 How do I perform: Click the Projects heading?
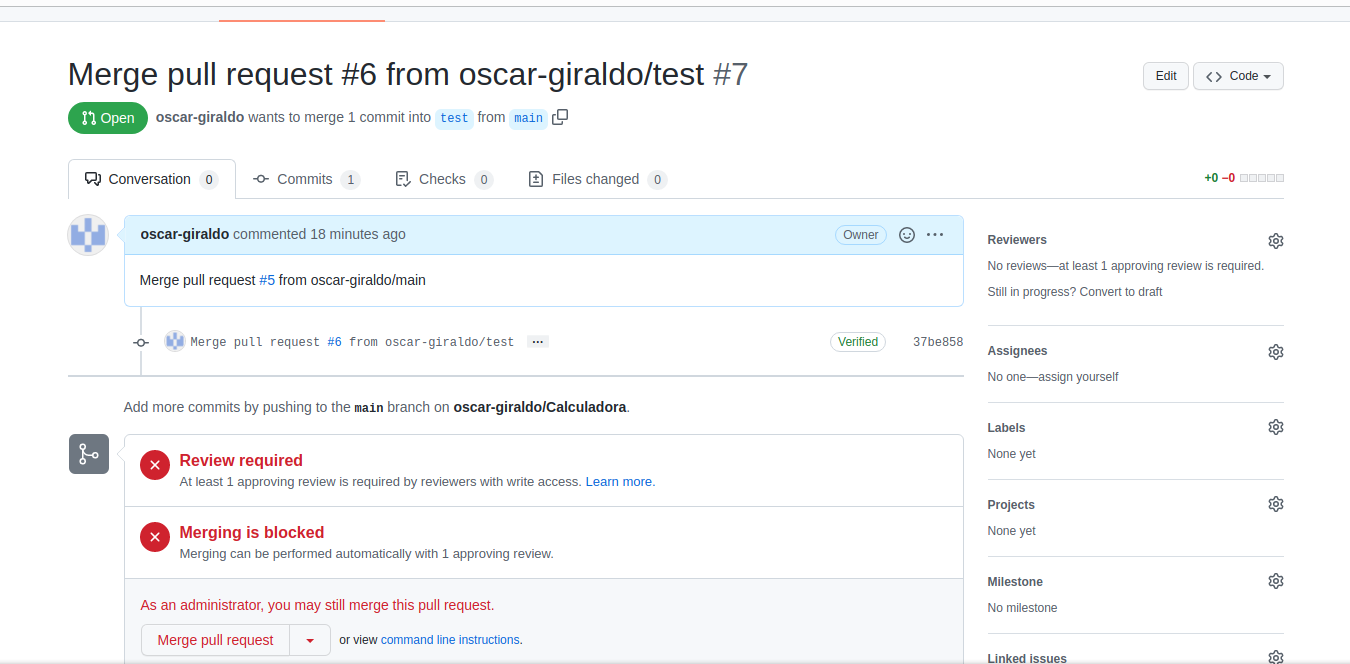point(1011,505)
